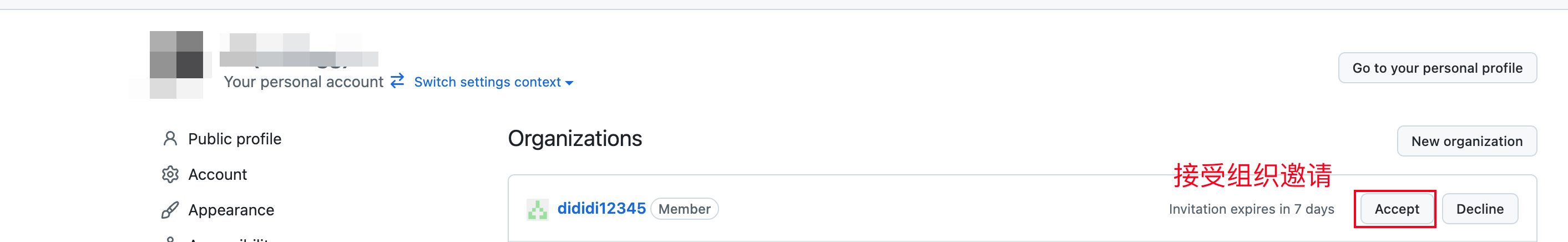The image size is (1568, 242).
Task: Click the two-arrows switch icon
Action: [397, 81]
